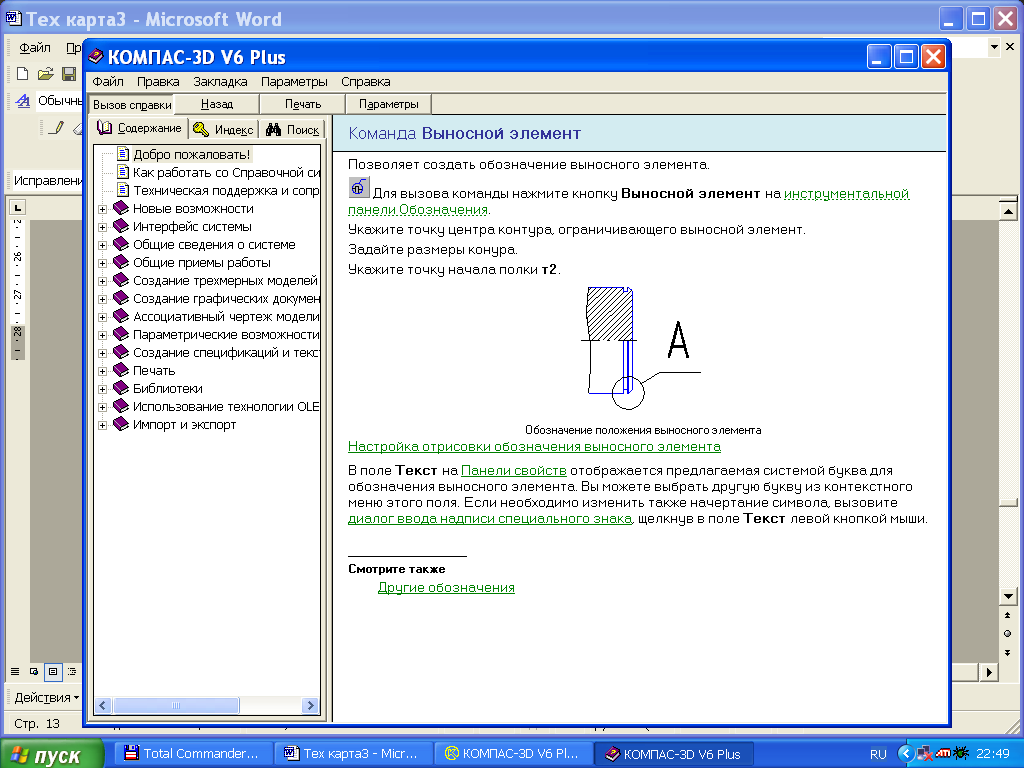Viewport: 1024px width, 768px height.
Task: Open the Другие обозначения link
Action: (446, 588)
